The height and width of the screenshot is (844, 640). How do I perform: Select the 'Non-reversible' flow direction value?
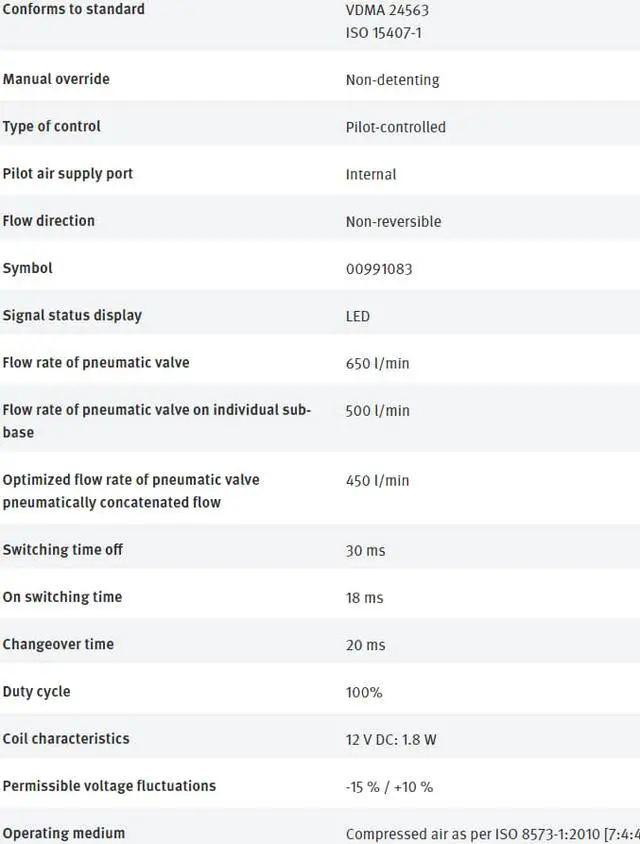[x=393, y=222]
